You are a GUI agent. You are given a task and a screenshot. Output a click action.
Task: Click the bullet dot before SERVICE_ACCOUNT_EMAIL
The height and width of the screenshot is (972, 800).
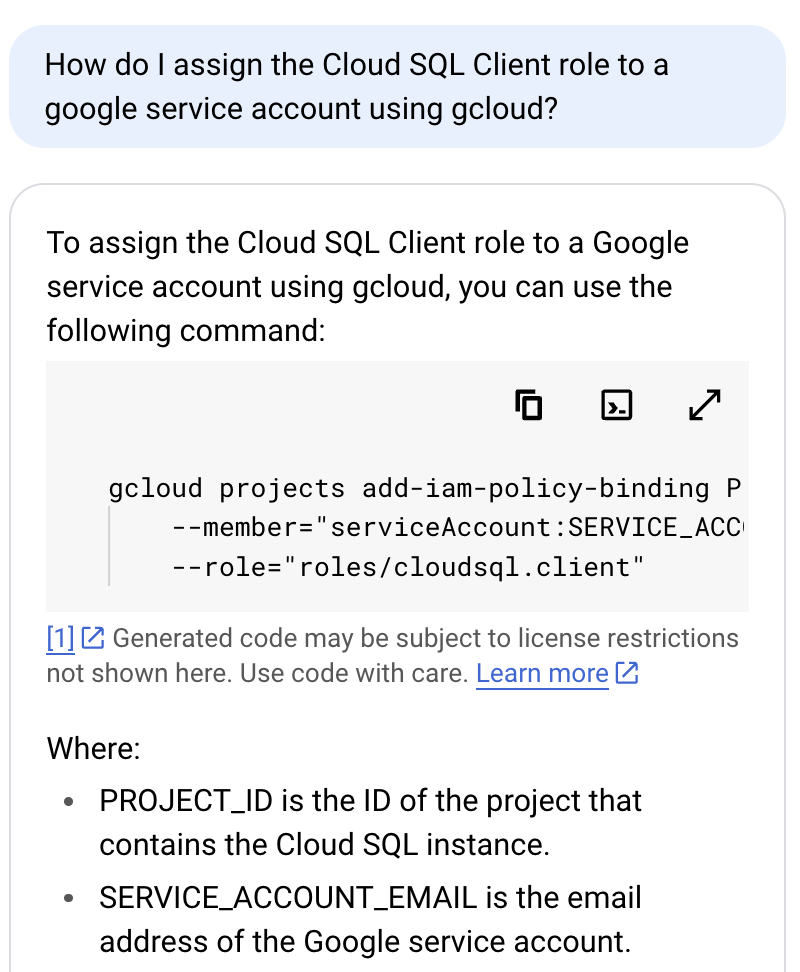(68, 899)
